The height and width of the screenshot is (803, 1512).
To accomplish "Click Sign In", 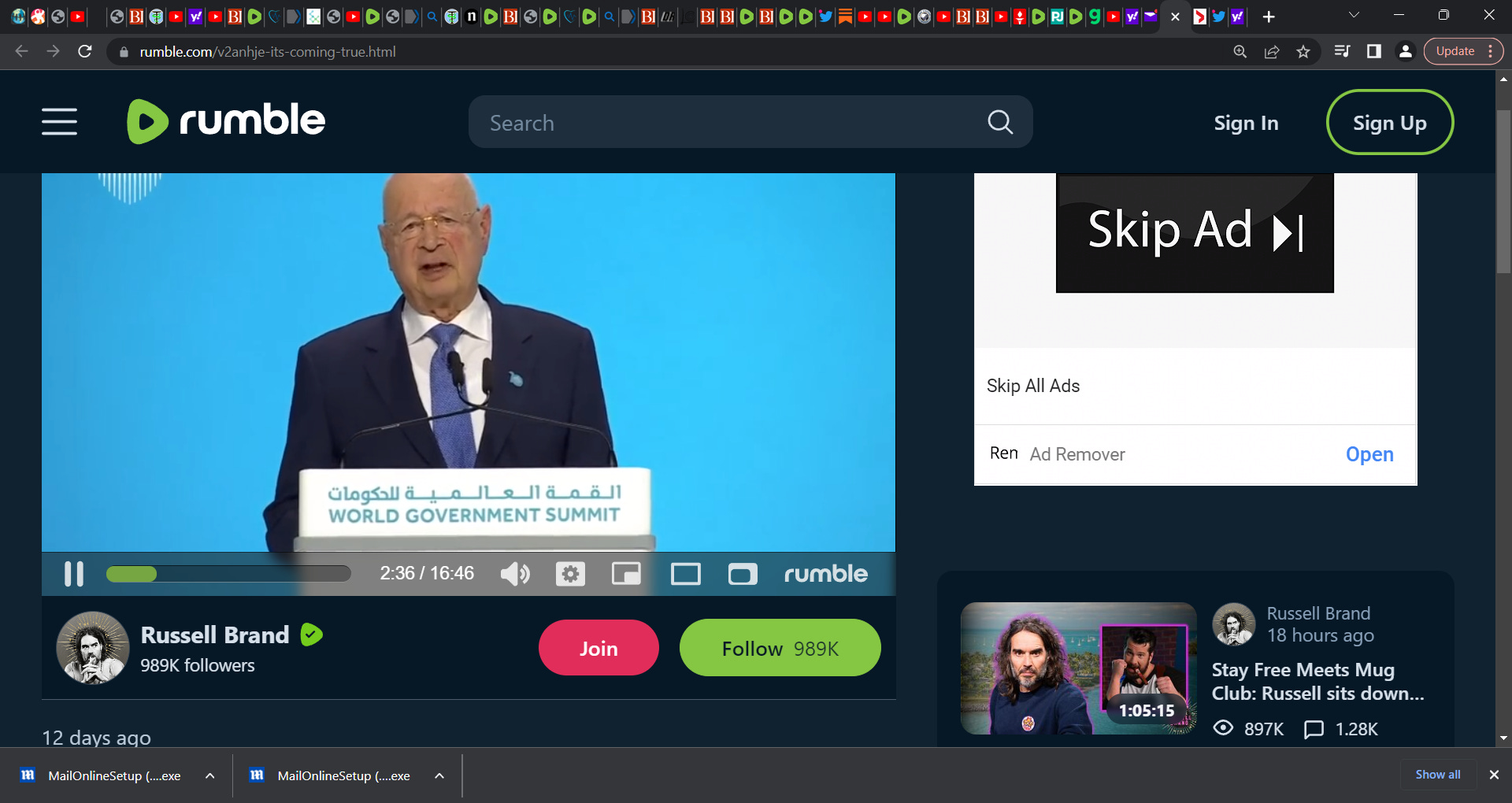I will 1246,123.
